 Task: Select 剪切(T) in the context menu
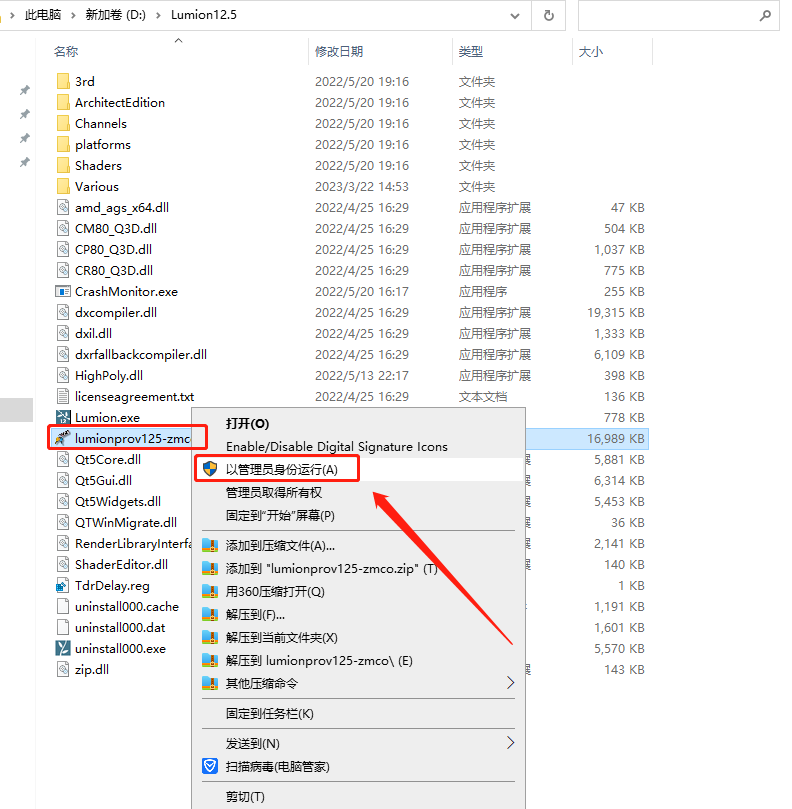point(359,796)
